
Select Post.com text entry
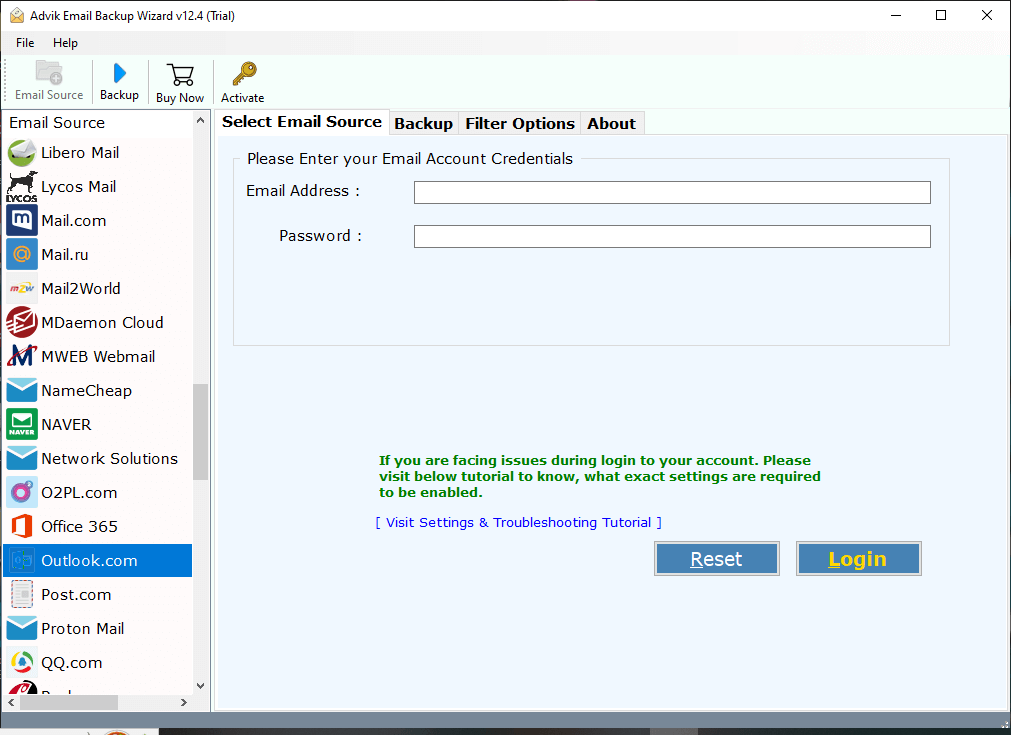tap(76, 594)
